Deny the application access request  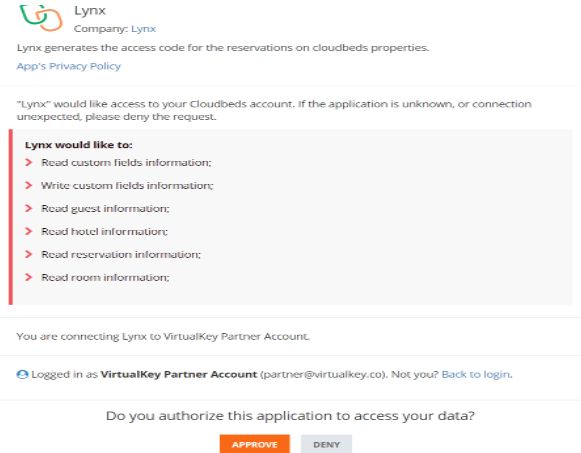pyautogui.click(x=326, y=444)
